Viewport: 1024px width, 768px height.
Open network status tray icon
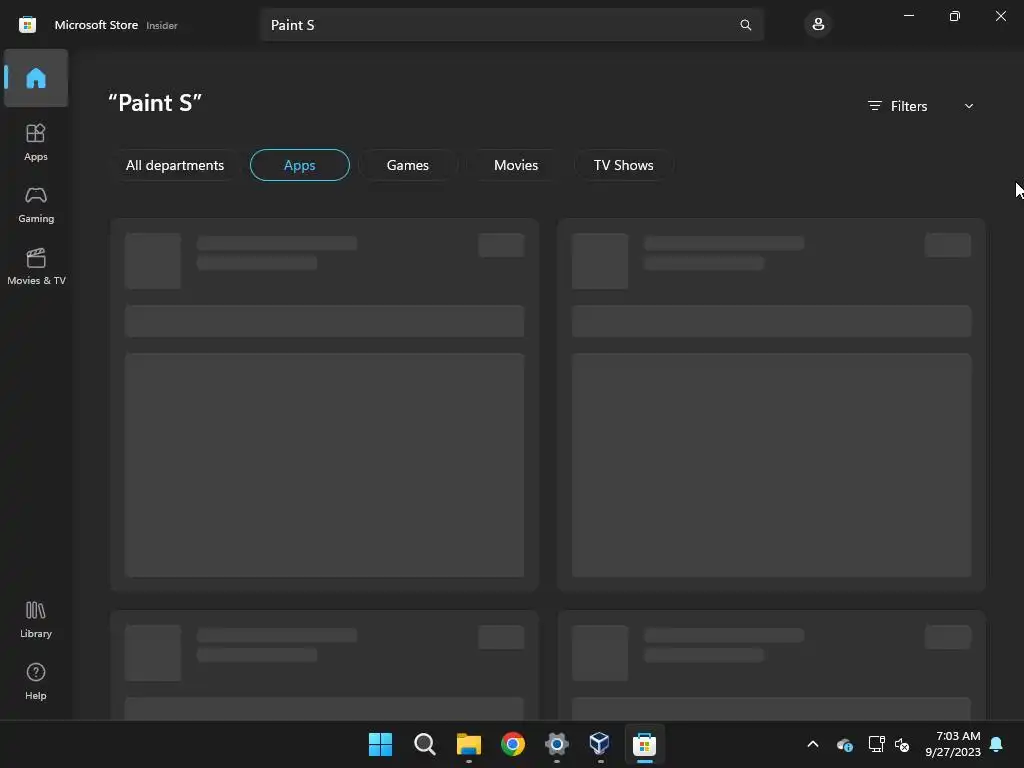(x=876, y=744)
